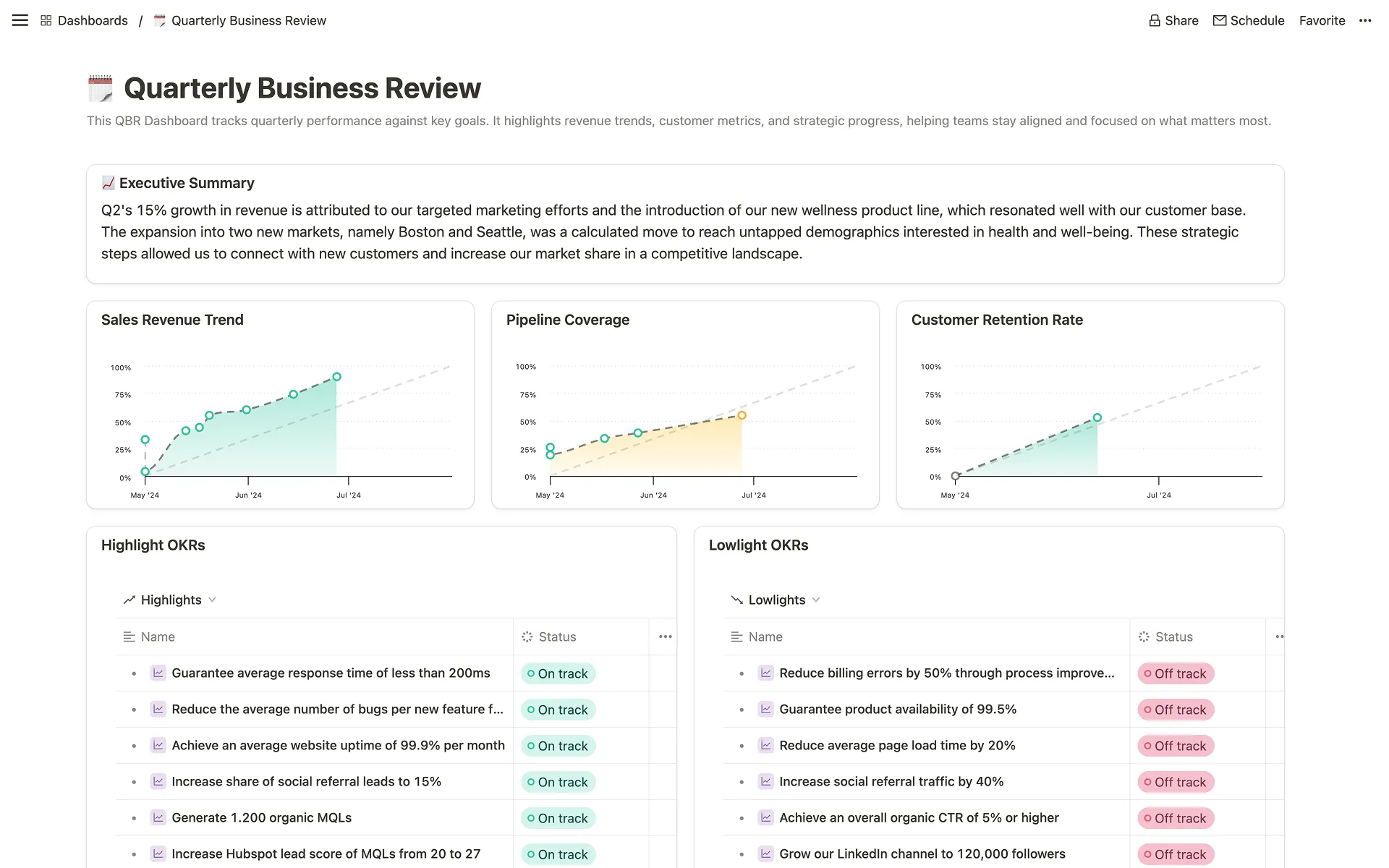This screenshot has height=868, width=1389.
Task: Click the large calendar page icon
Action: (101, 88)
